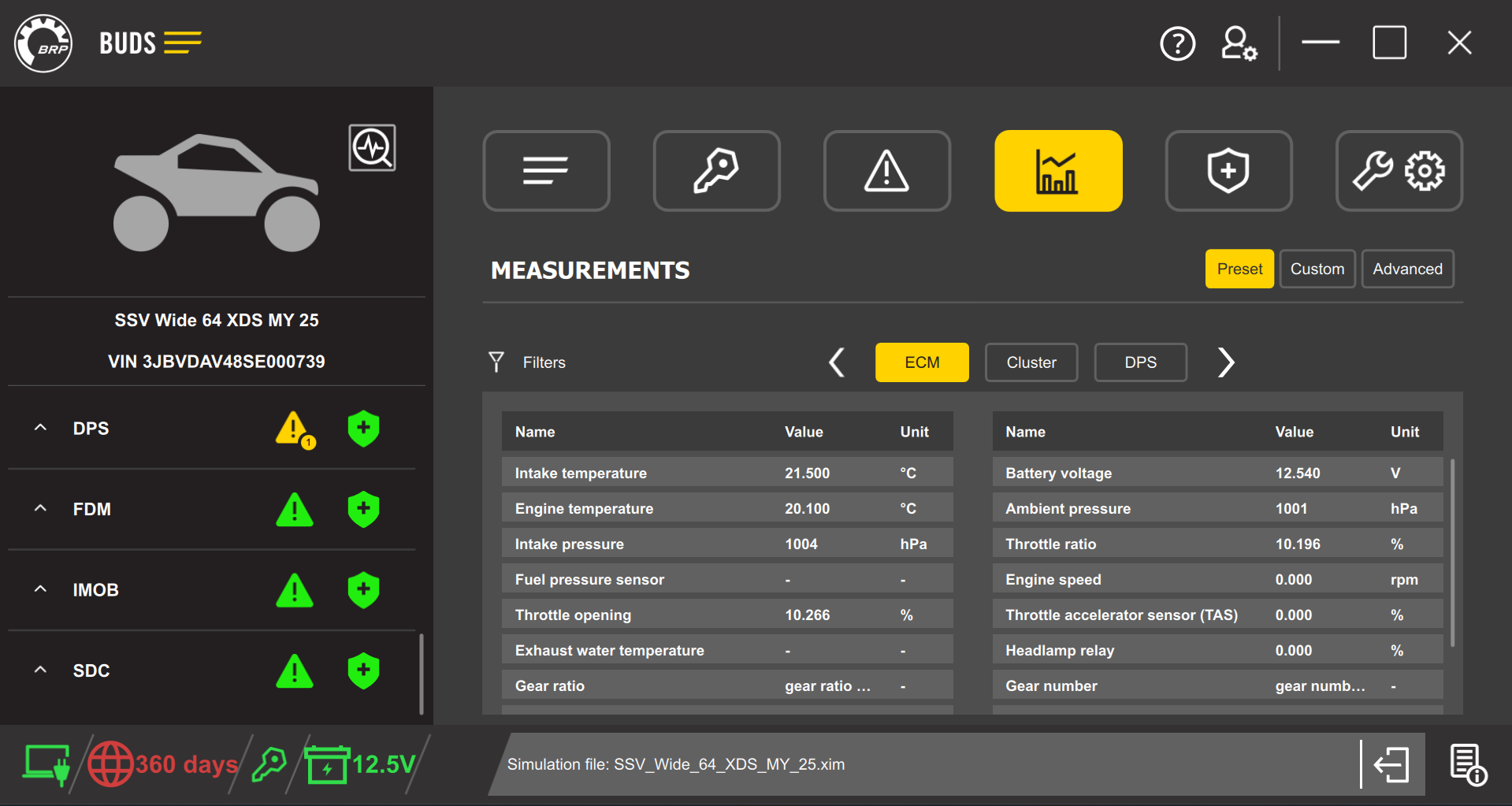Image resolution: width=1512 pixels, height=806 pixels.
Task: Switch measurements to Custom mode
Action: [x=1317, y=269]
